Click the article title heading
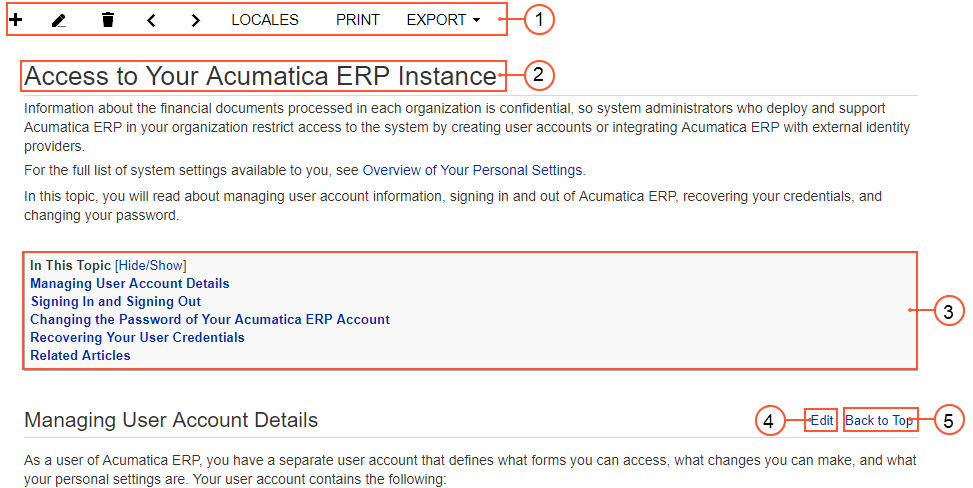This screenshot has height=488, width=973. [x=260, y=76]
